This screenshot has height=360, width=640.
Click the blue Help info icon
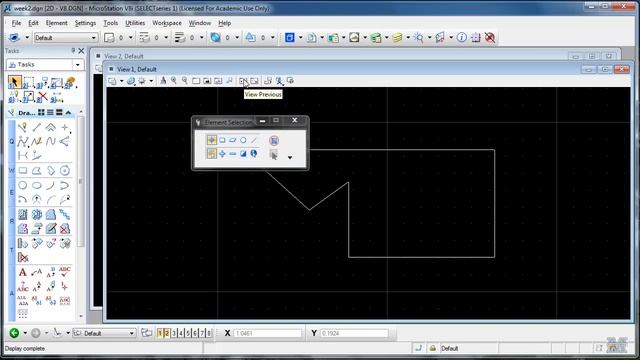[462, 38]
